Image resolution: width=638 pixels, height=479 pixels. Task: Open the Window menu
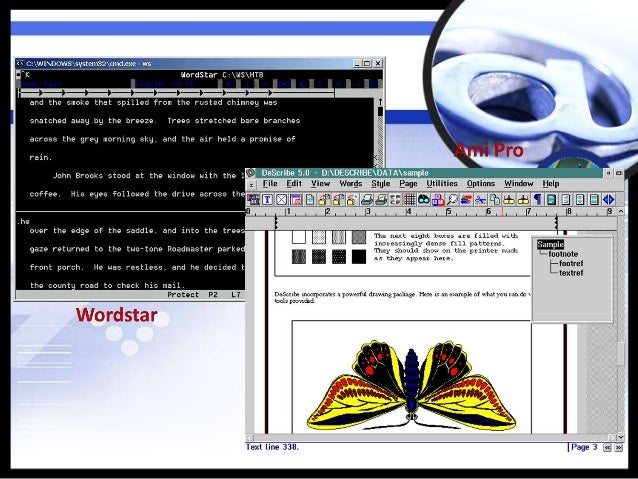click(x=519, y=184)
